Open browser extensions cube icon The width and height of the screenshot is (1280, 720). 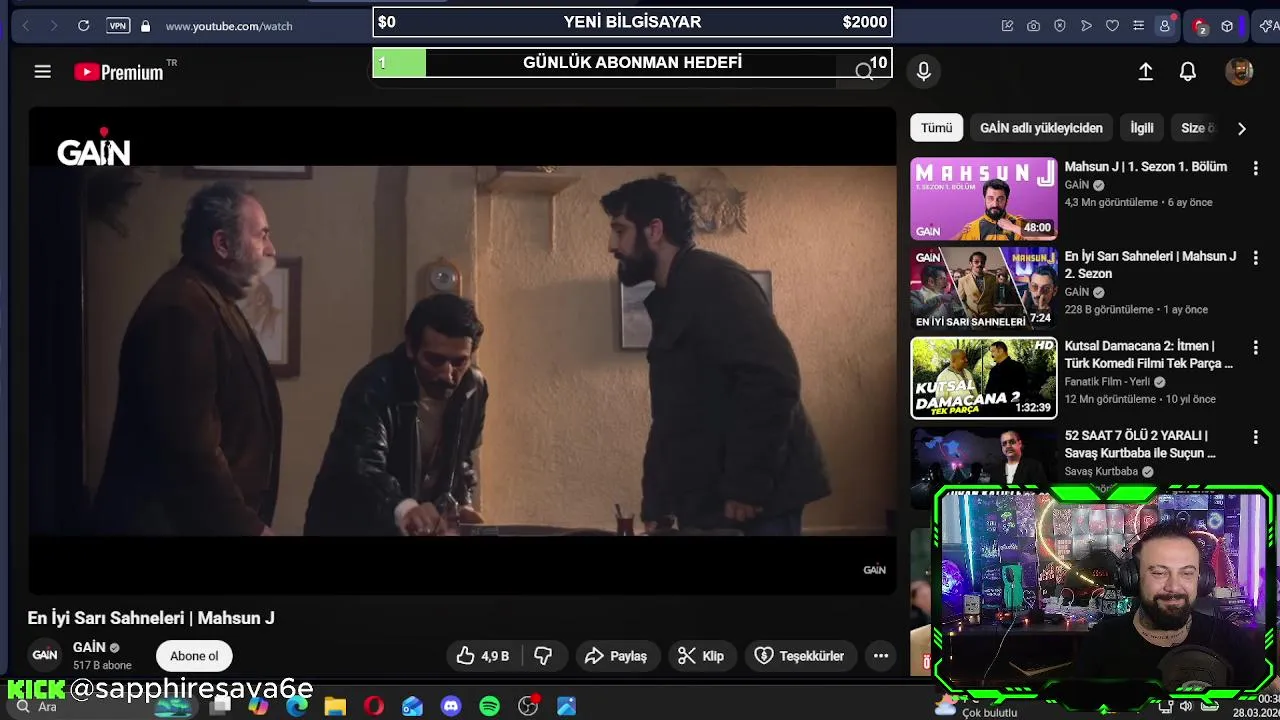tap(1227, 26)
